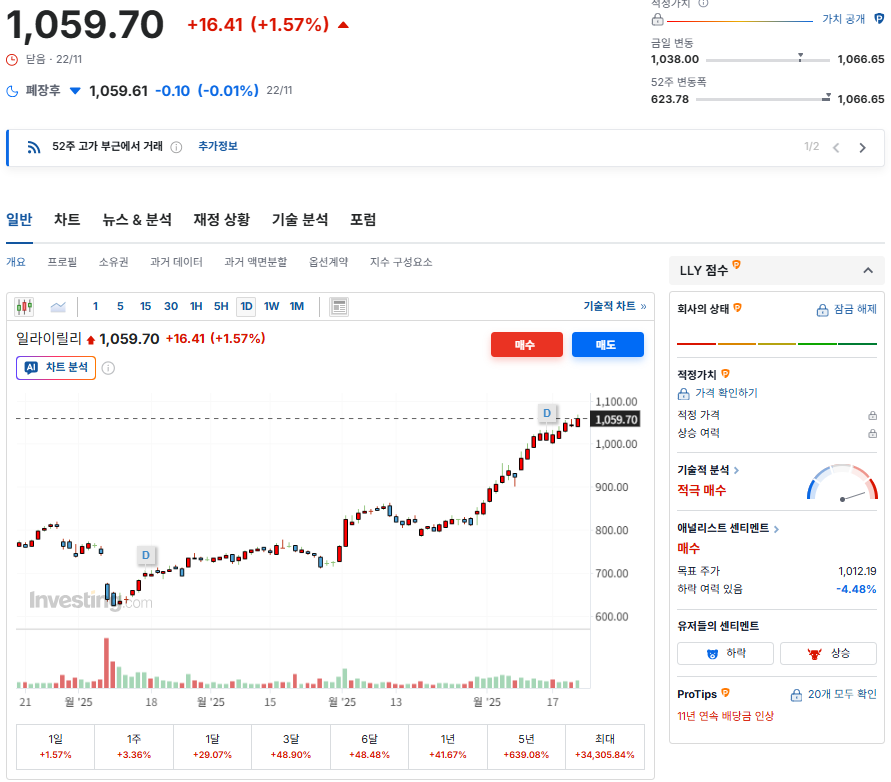The width and height of the screenshot is (891, 782).
Task: Click the 금일 변동 range slider
Action: pyautogui.click(x=767, y=59)
